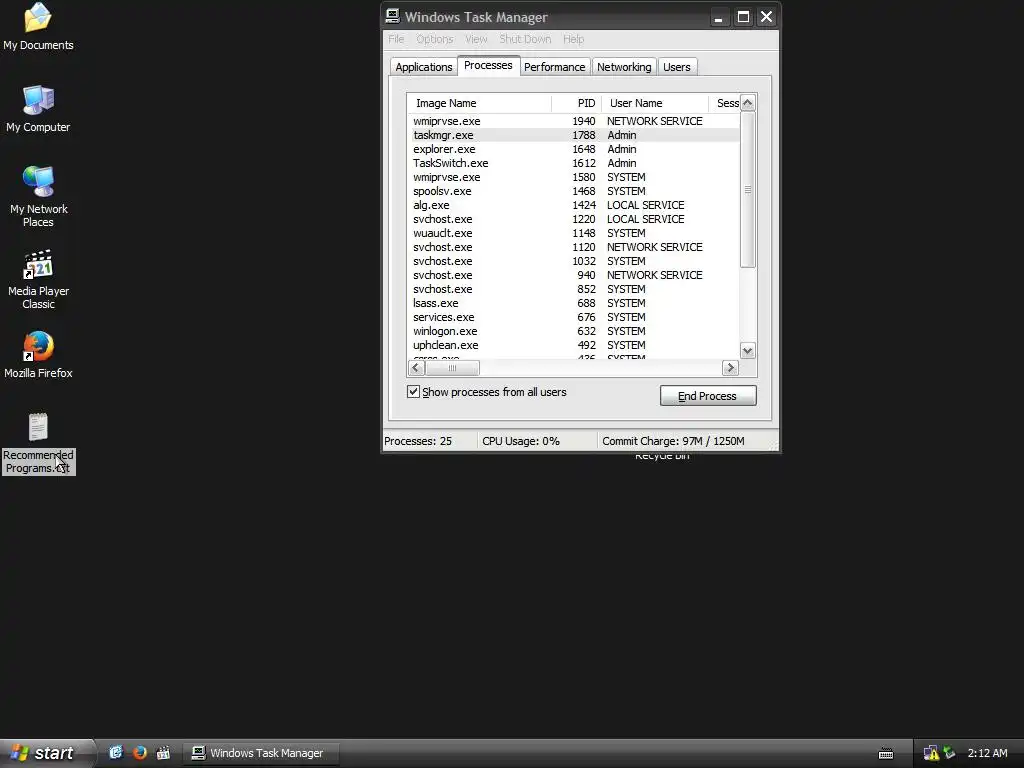This screenshot has width=1024, height=768.
Task: Open the Options menu
Action: pos(434,39)
